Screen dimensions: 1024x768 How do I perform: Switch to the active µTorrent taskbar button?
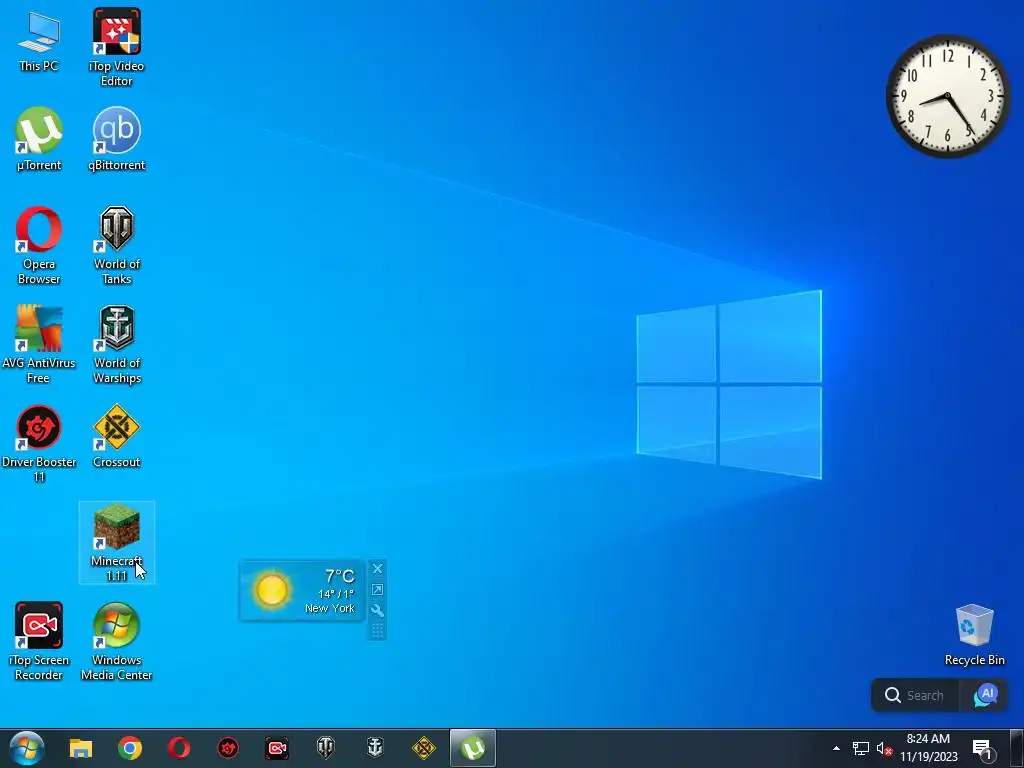(473, 748)
